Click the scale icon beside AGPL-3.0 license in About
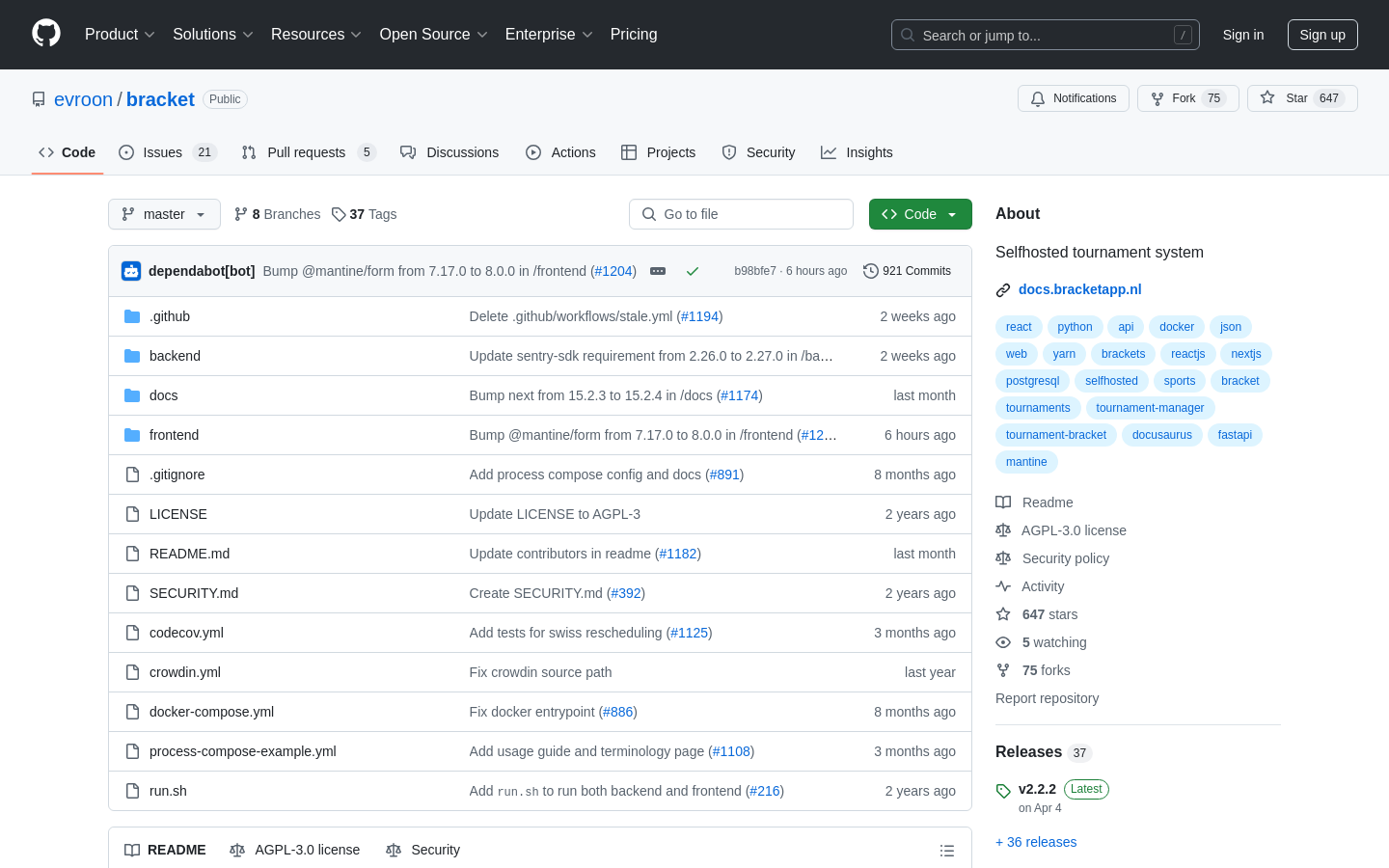 (1003, 530)
